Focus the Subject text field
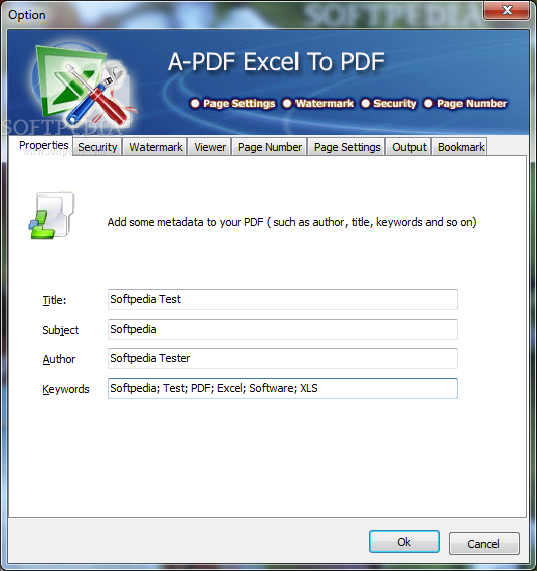The height and width of the screenshot is (571, 537). click(x=283, y=329)
